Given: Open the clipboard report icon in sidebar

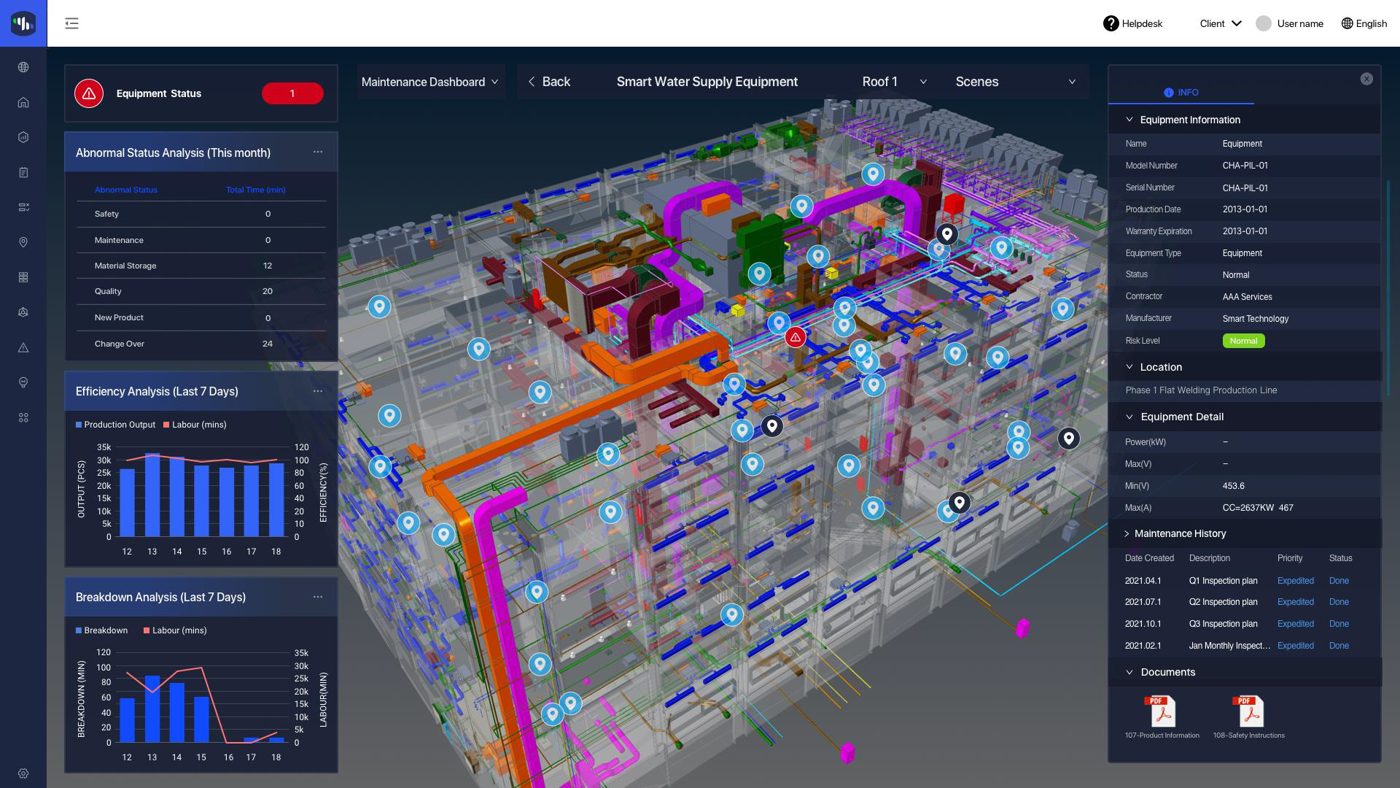Looking at the screenshot, I should click(23, 172).
